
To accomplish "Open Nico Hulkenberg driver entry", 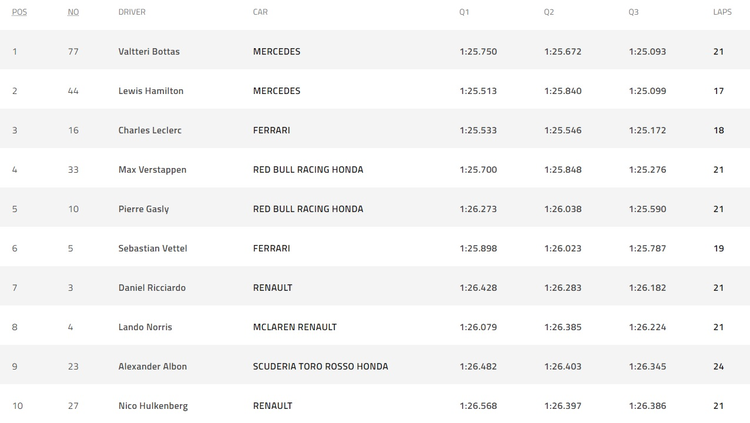I will (153, 406).
